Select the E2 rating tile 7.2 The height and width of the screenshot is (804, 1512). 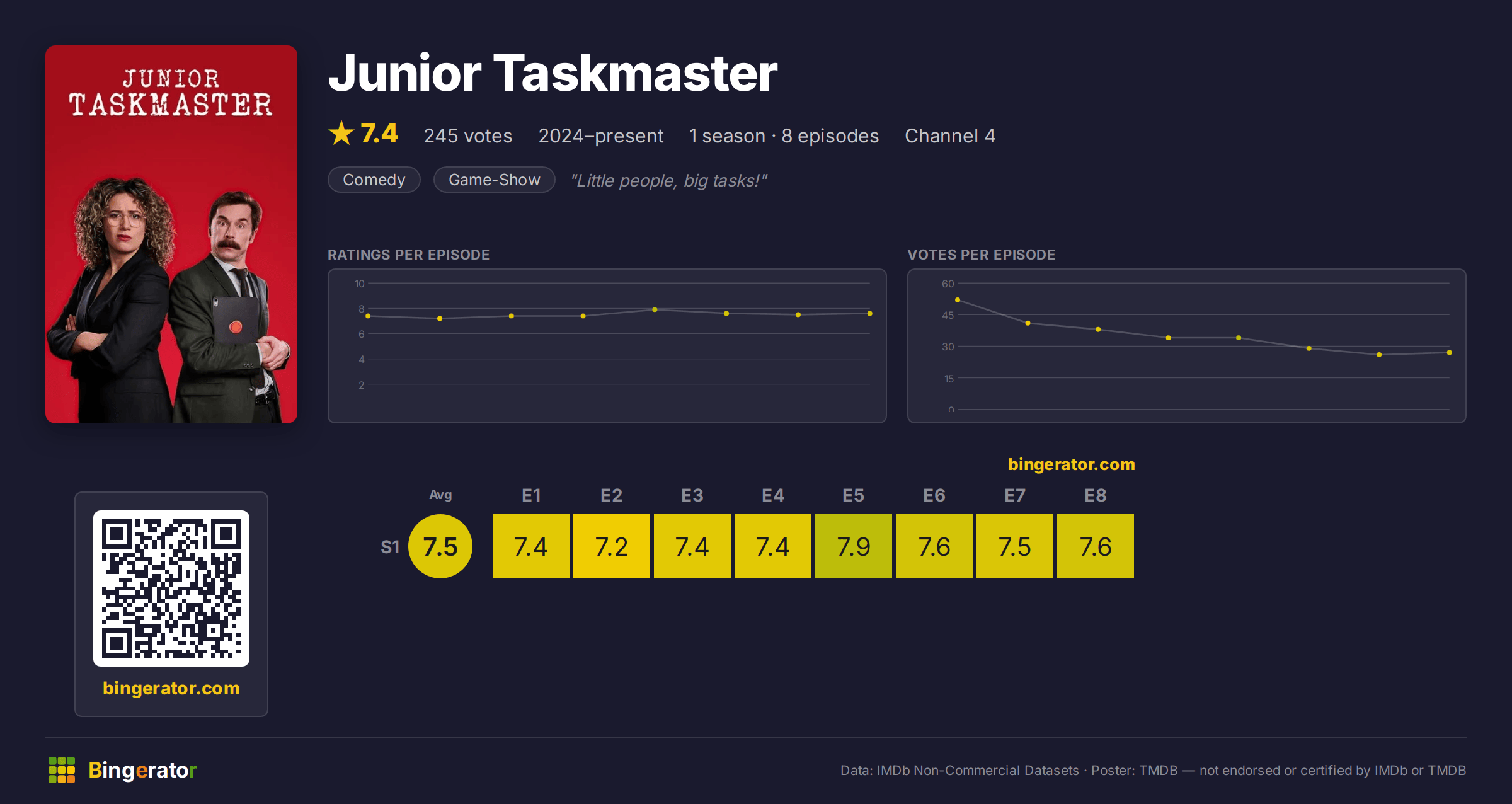(612, 546)
